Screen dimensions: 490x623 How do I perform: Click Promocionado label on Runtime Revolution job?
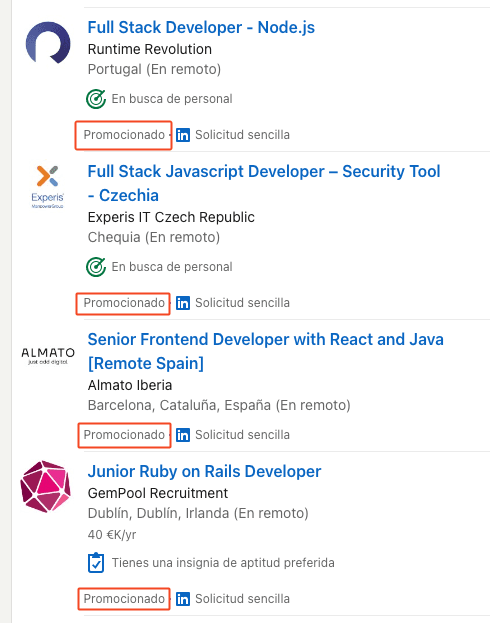coord(124,135)
